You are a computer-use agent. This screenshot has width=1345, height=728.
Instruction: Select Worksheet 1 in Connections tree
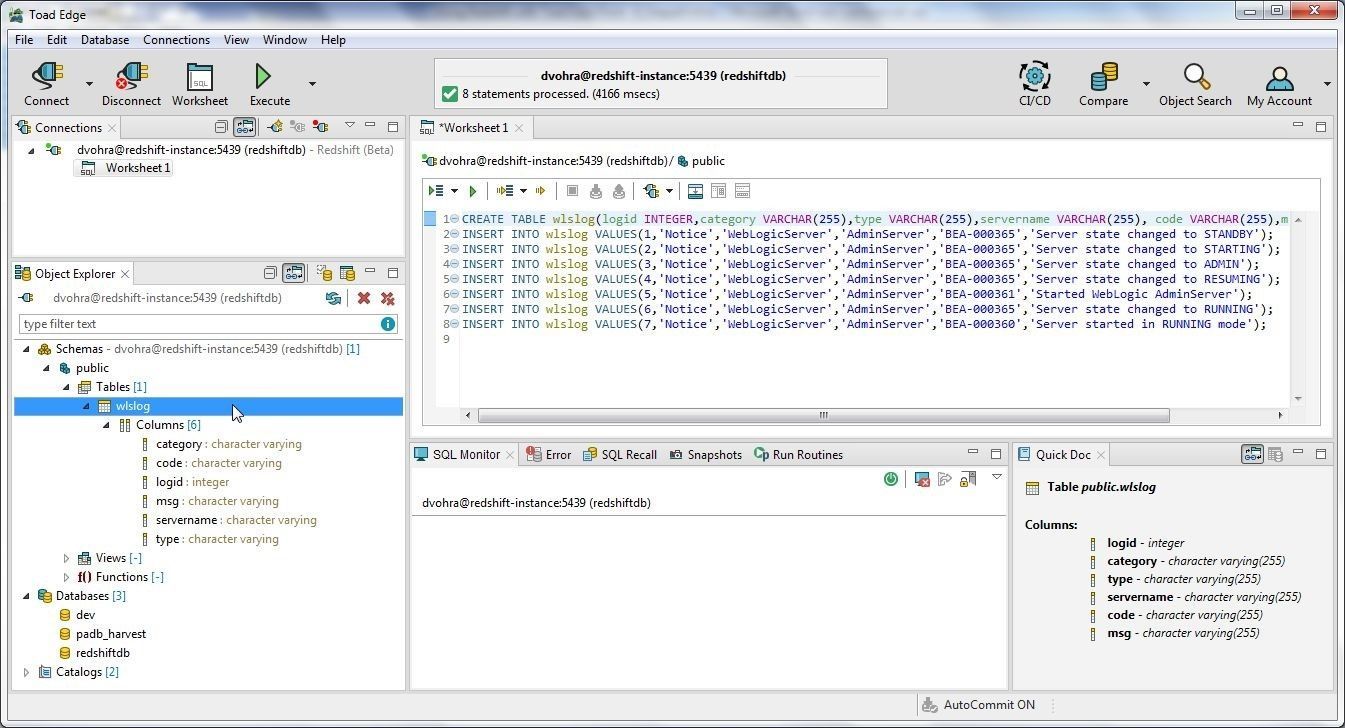point(126,168)
